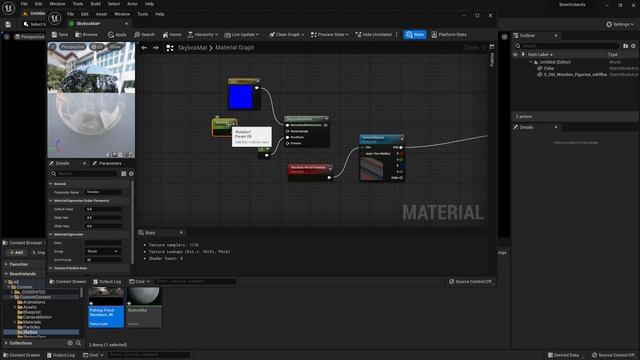Screen dimensions: 640x360
Task: Click the Add button in the Content Browser
Action: coord(16,253)
